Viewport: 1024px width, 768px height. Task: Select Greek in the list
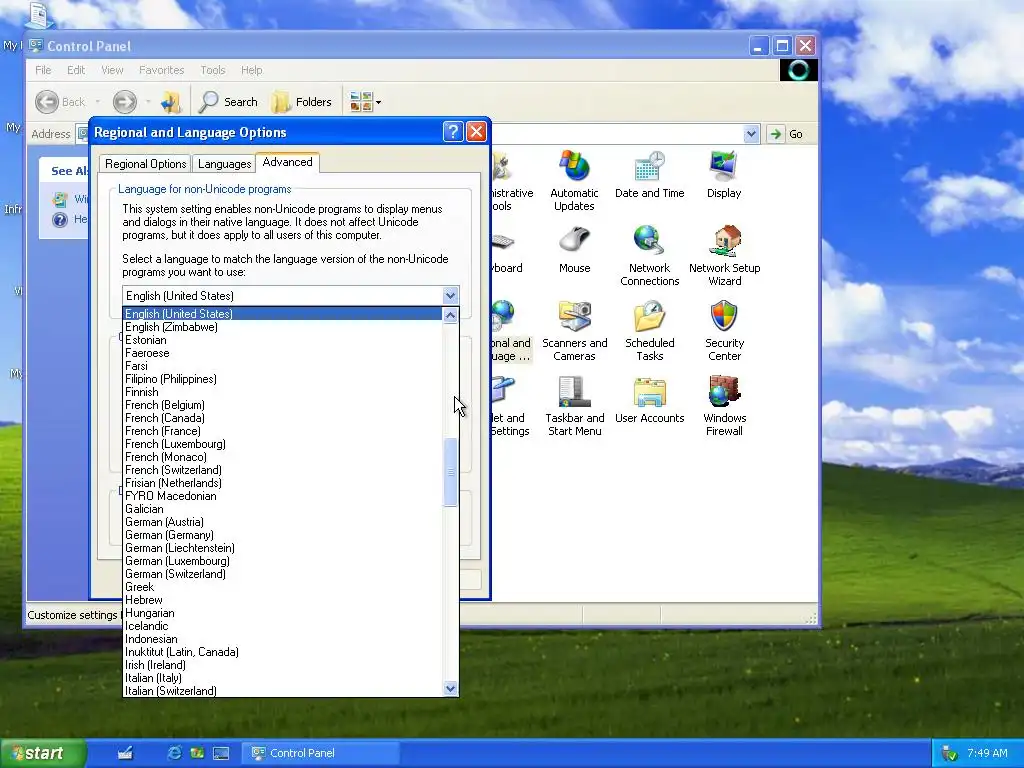point(283,587)
